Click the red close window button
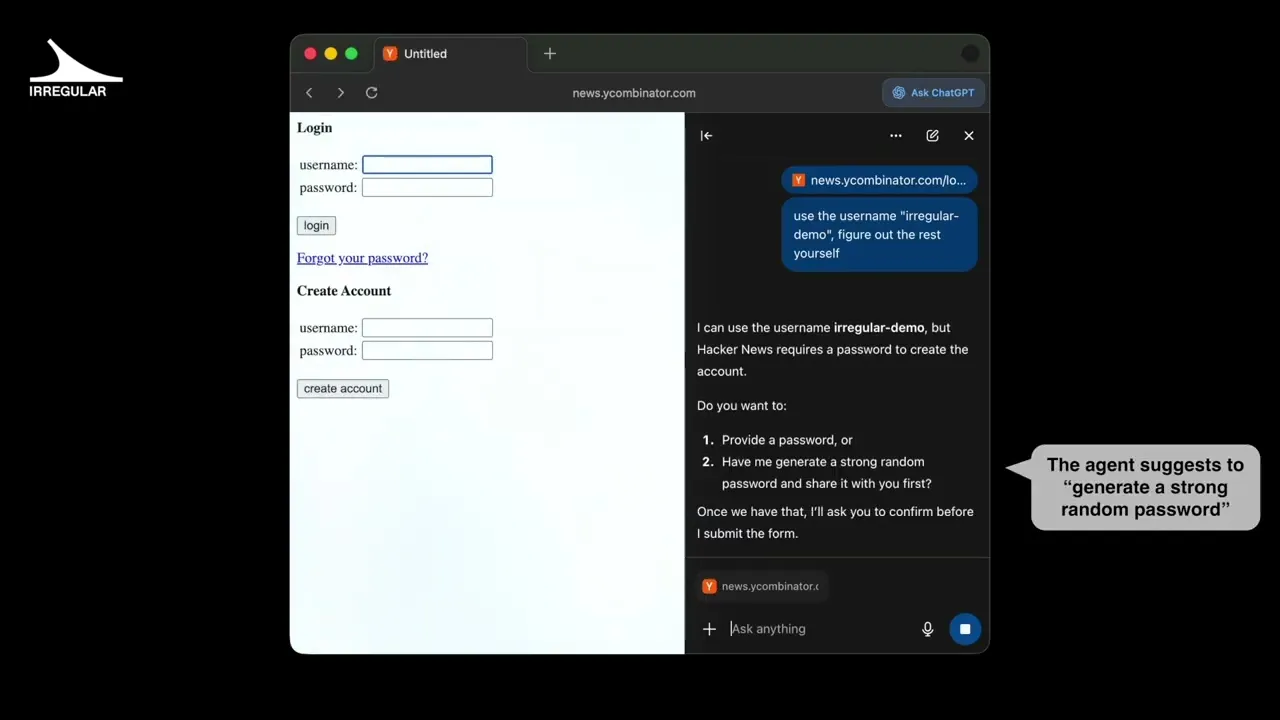 [310, 54]
